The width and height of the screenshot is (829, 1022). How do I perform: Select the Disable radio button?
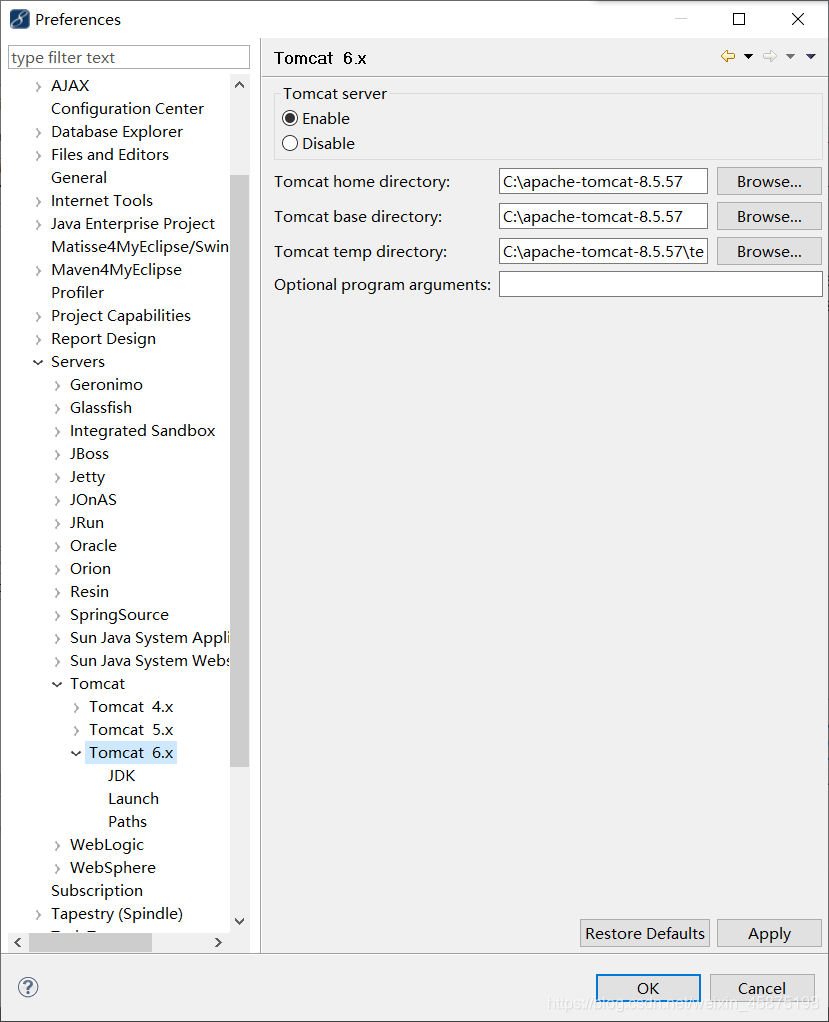tap(290, 143)
